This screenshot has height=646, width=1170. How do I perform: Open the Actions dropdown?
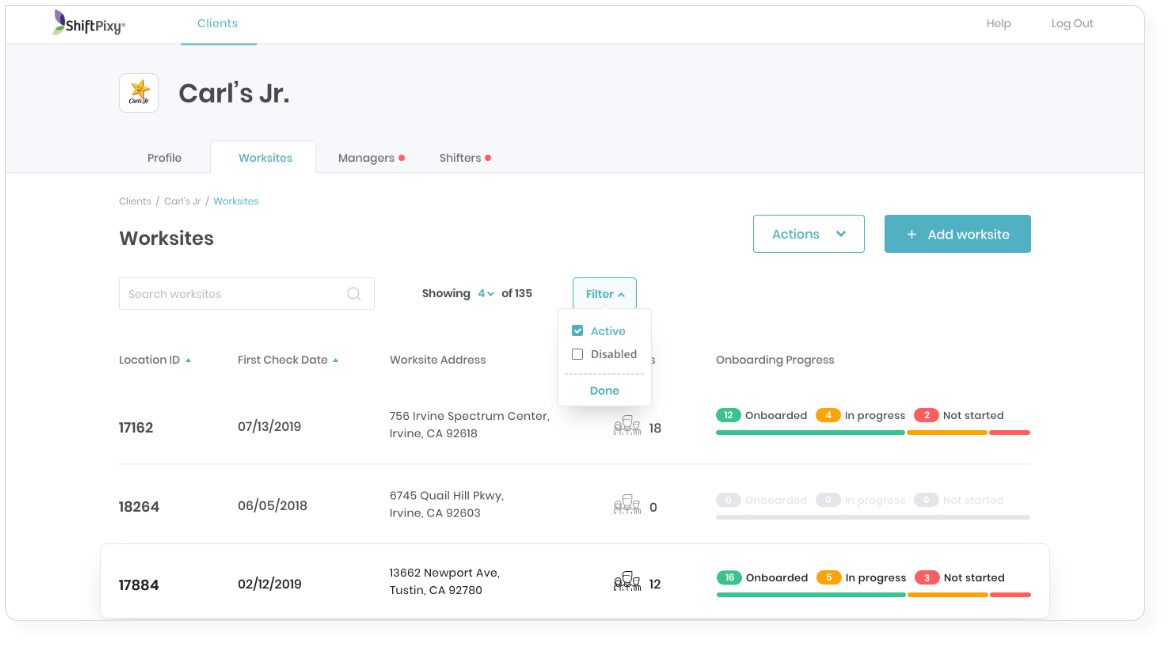809,234
